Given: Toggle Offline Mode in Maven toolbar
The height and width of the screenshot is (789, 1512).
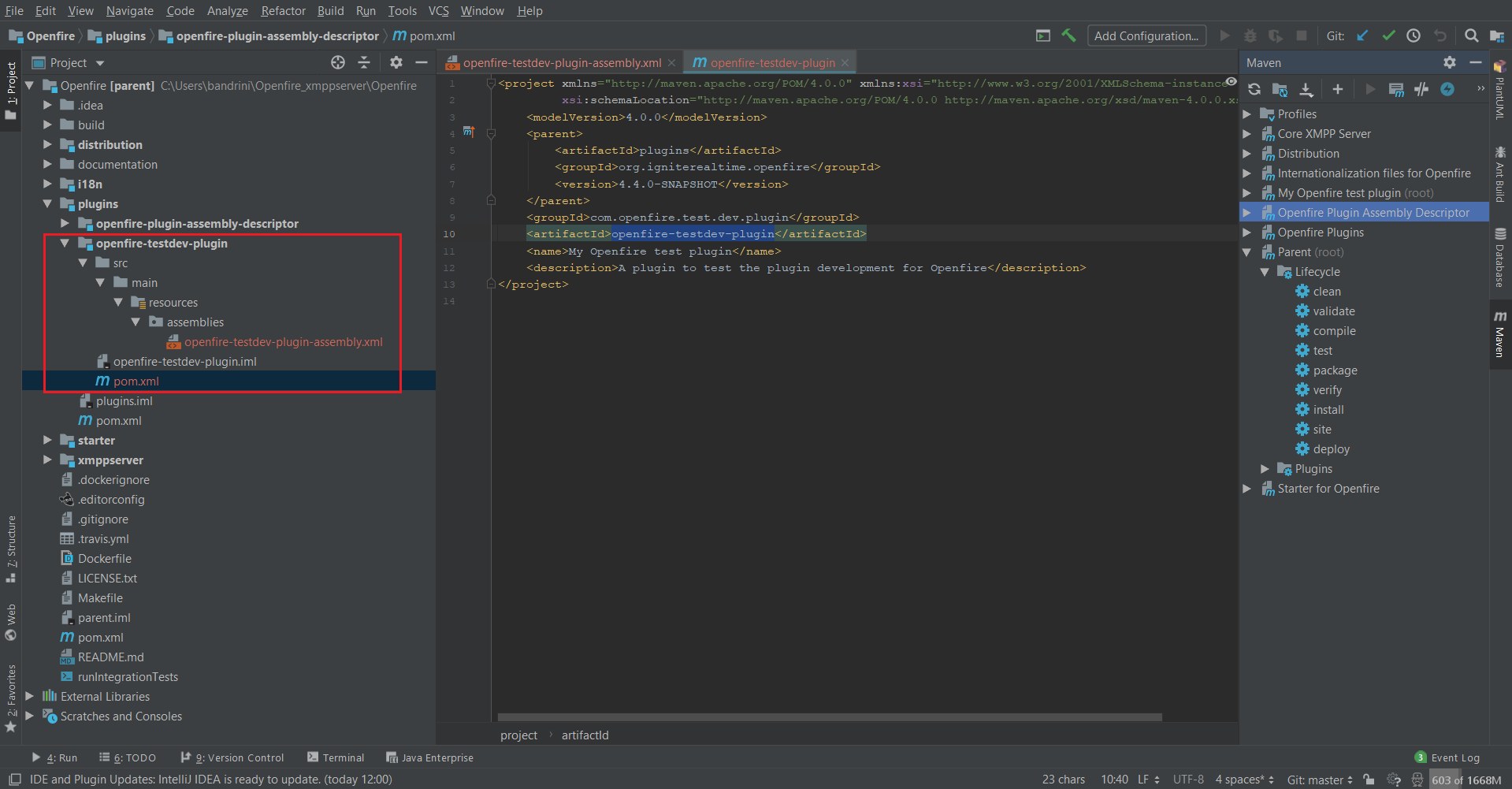Looking at the screenshot, I should pos(1421,89).
